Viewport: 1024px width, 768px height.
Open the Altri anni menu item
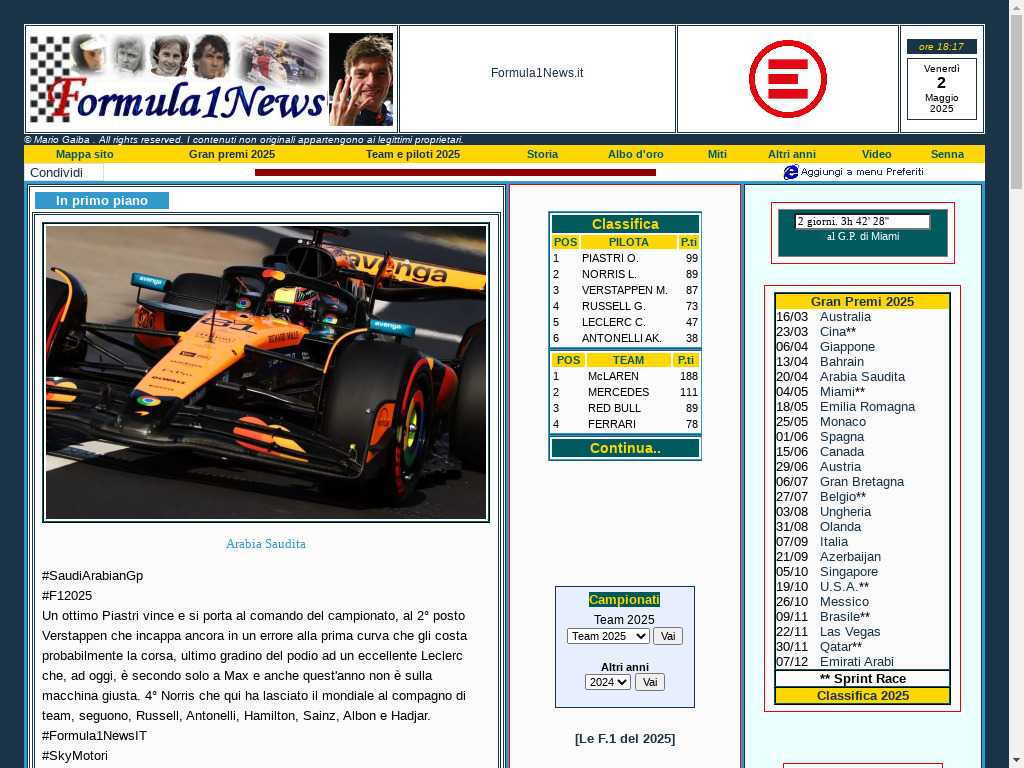pyautogui.click(x=792, y=154)
